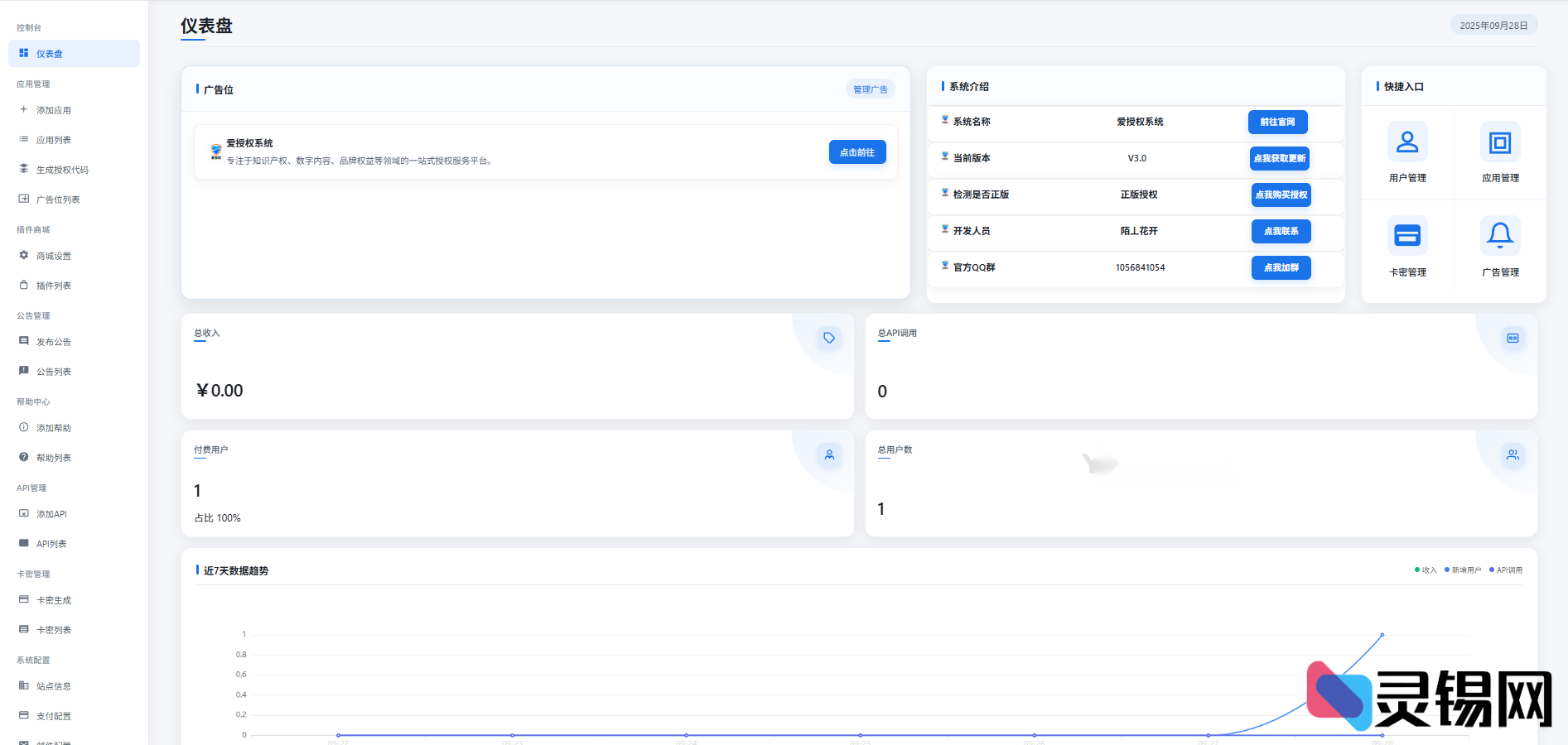This screenshot has width=1568, height=745.
Task: Open the 应用管理 quick entry icon
Action: tap(1499, 142)
